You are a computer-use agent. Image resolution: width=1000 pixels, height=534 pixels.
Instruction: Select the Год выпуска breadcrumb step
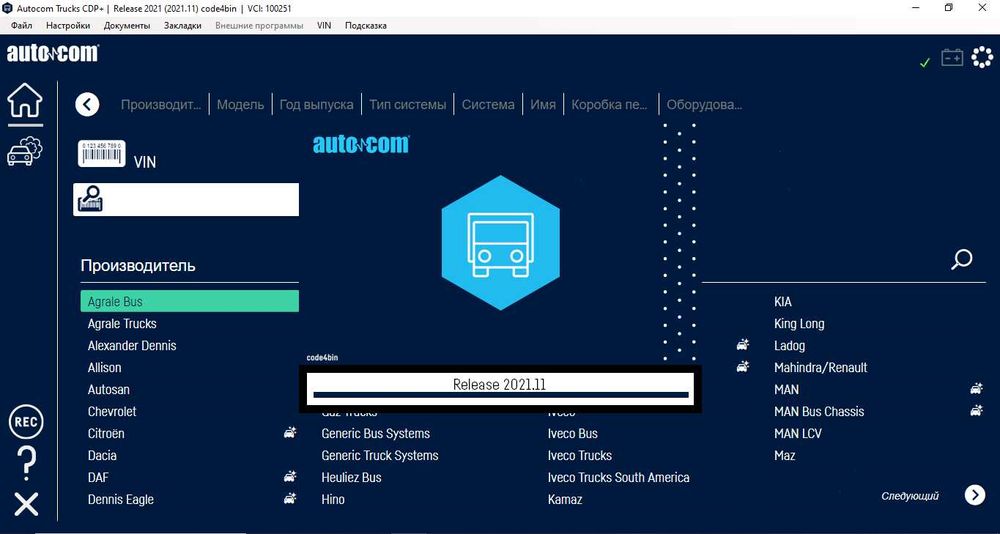coord(316,105)
